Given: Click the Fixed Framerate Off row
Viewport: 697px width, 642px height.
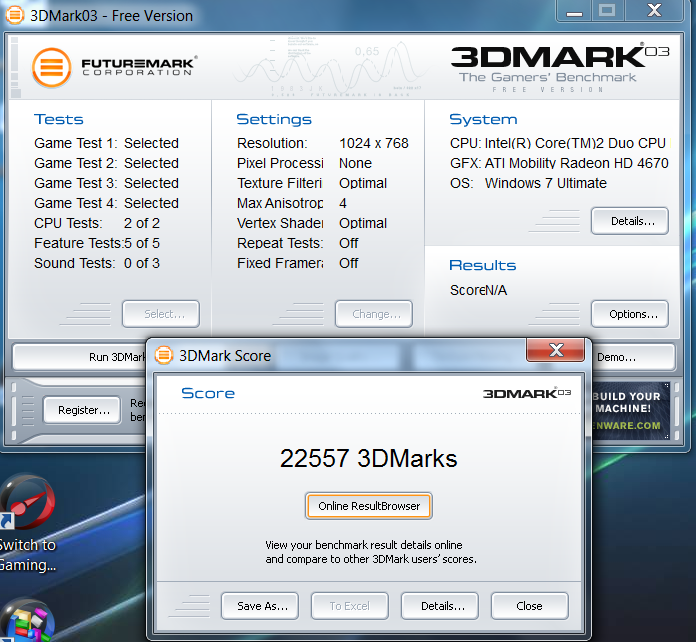Looking at the screenshot, I should (x=298, y=263).
